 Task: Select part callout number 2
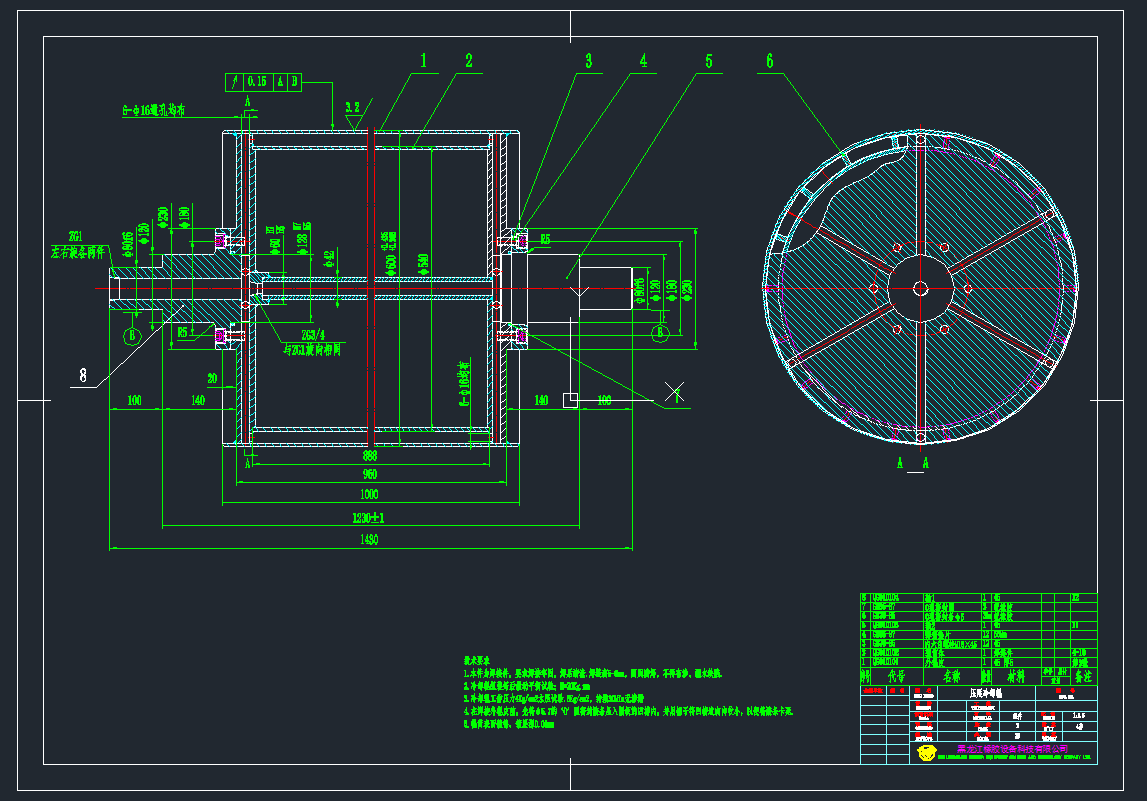468,61
